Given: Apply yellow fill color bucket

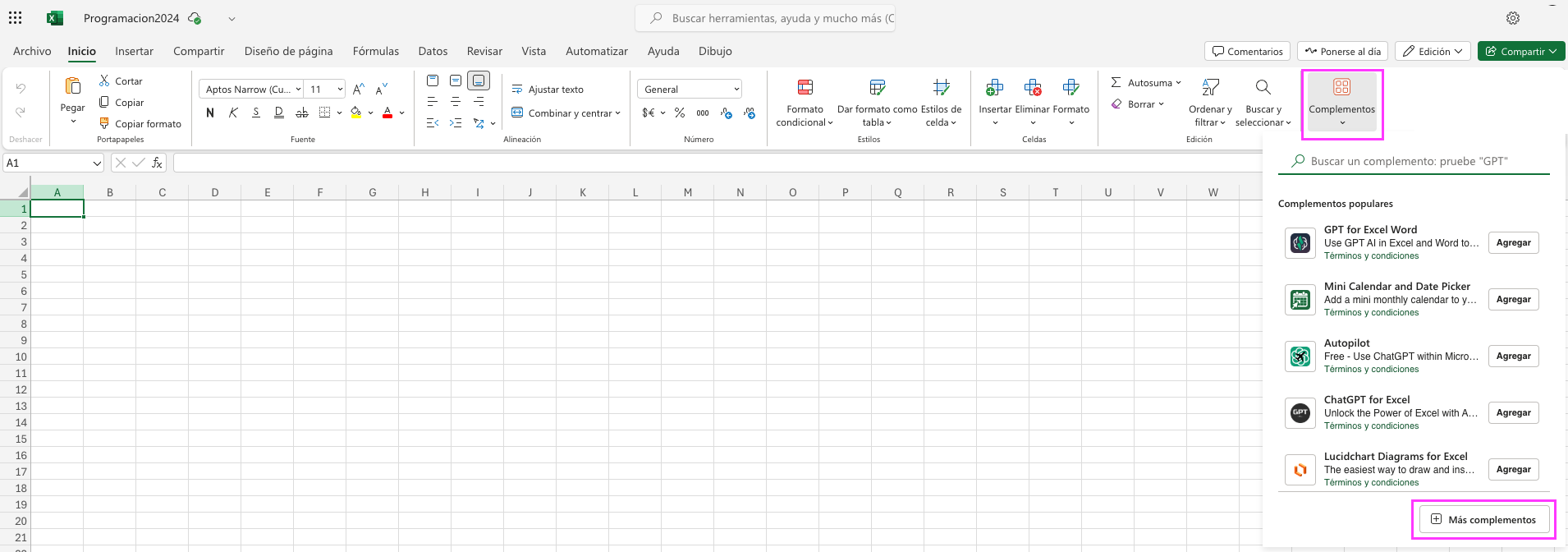Looking at the screenshot, I should click(355, 113).
